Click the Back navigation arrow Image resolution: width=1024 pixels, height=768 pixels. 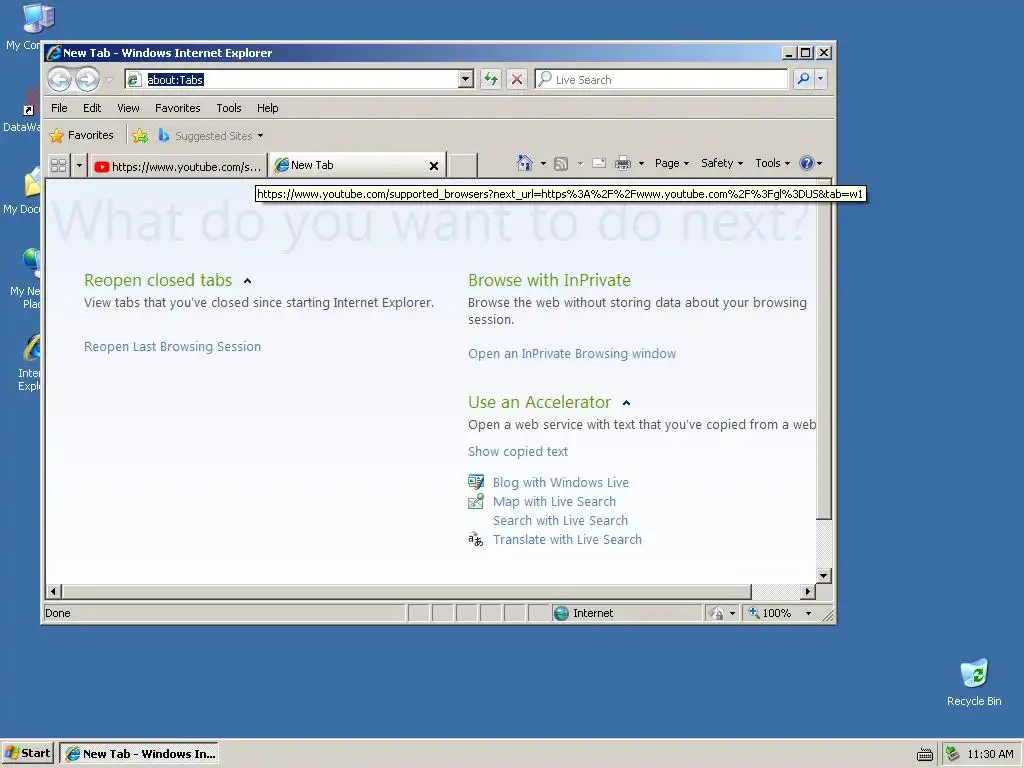59,80
